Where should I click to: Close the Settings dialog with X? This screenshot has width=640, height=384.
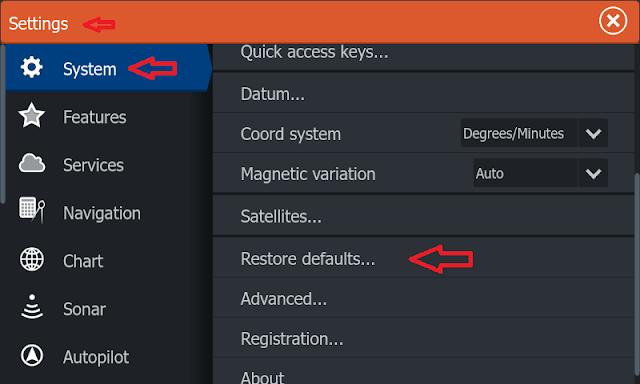(613, 20)
